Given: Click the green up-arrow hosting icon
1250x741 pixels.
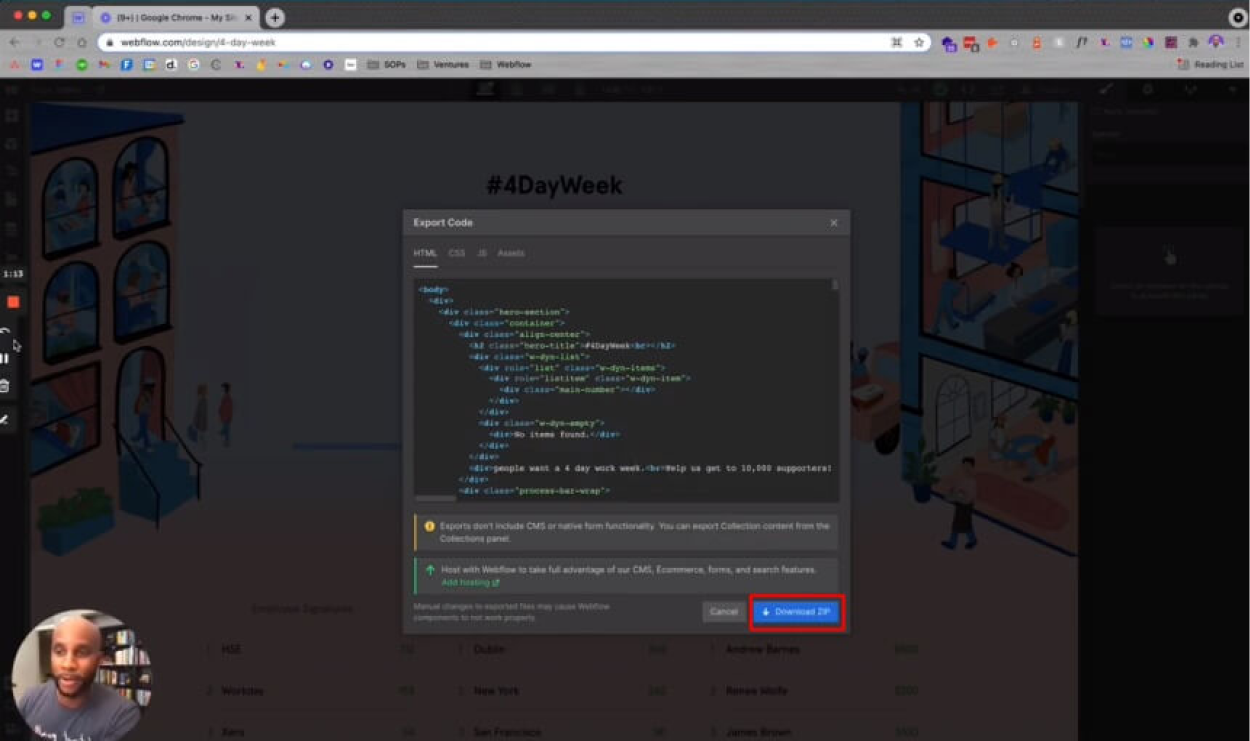Looking at the screenshot, I should click(430, 570).
